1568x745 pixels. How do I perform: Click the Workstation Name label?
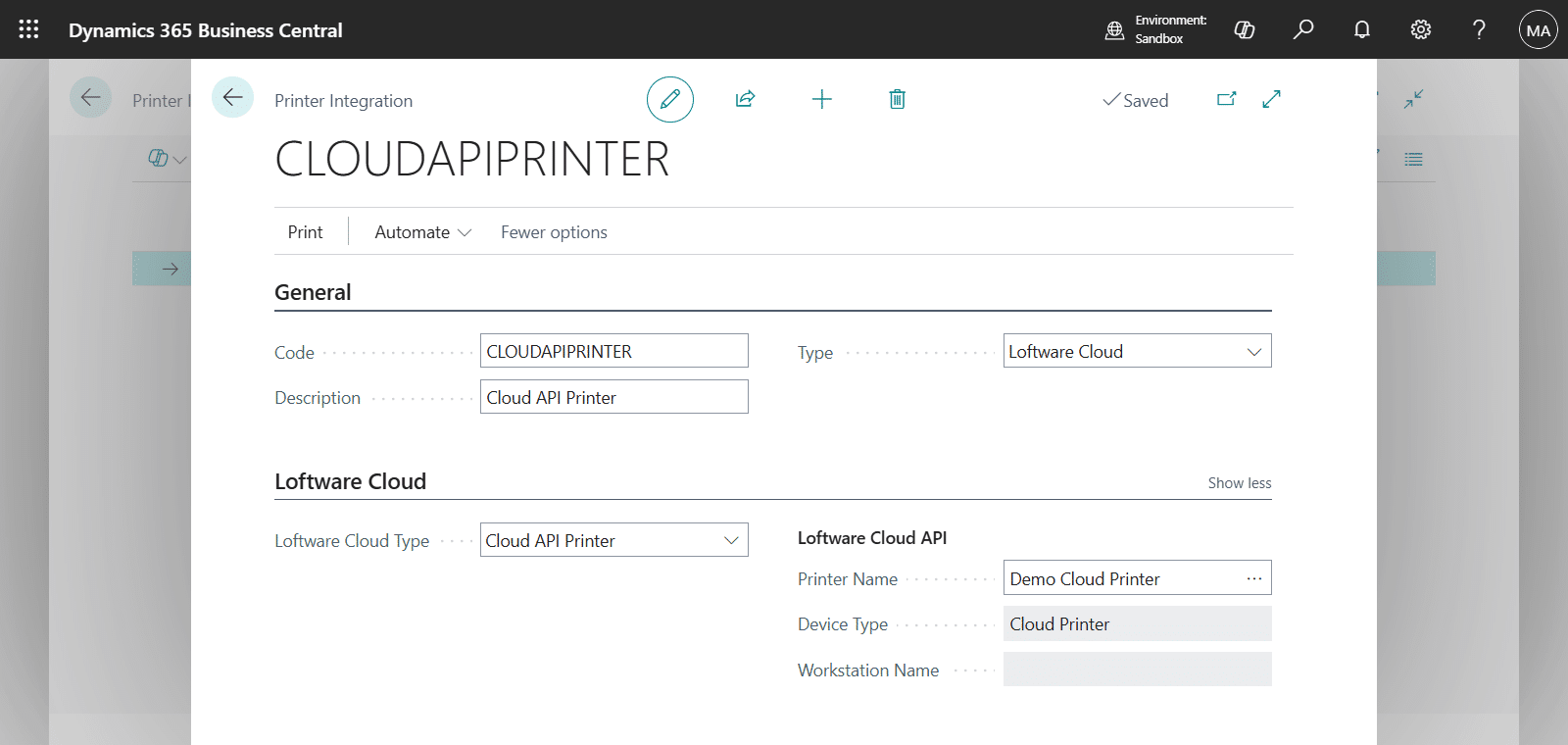[868, 670]
